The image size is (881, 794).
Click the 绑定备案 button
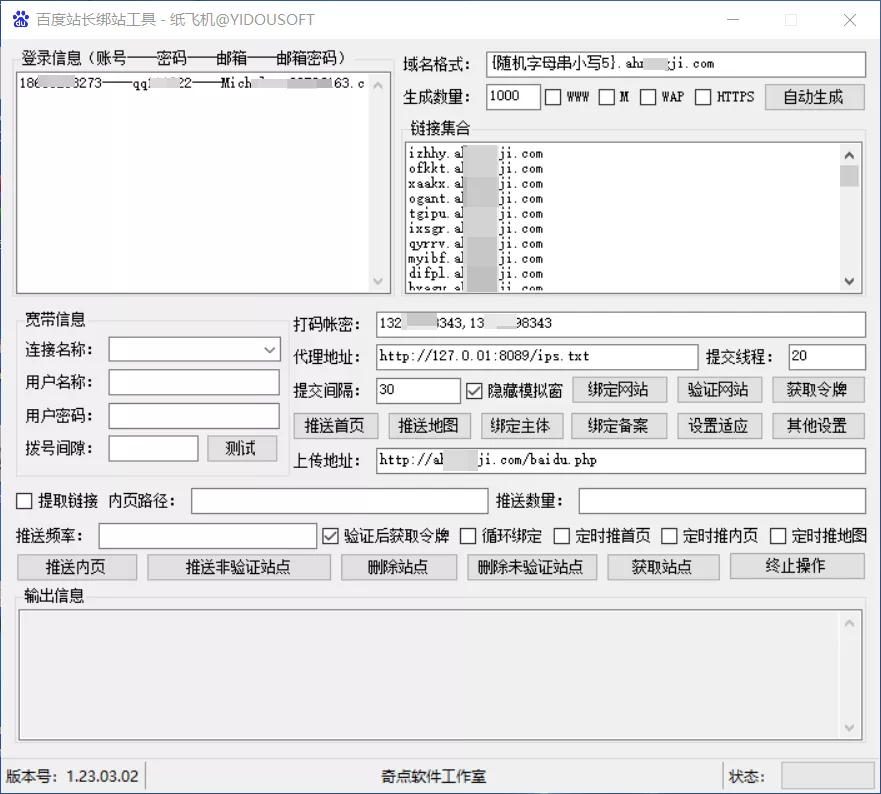pos(619,426)
